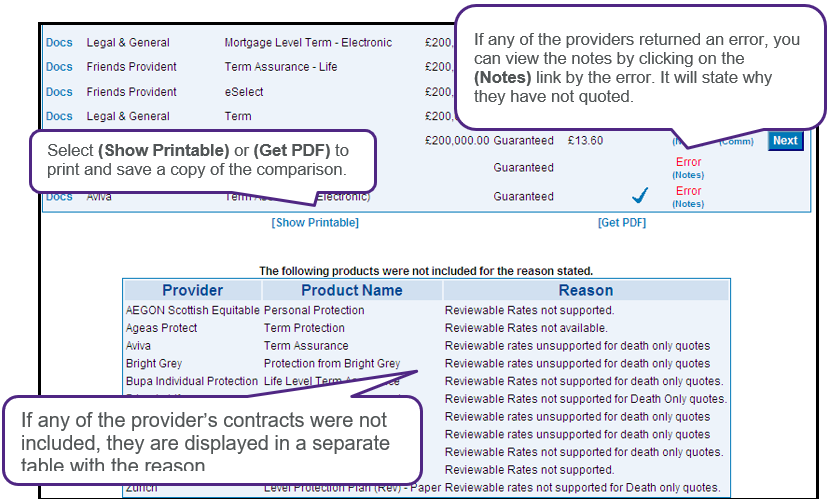Select the AEGON Scottish Equitable provider cell
The image size is (830, 501).
pyautogui.click(x=193, y=310)
